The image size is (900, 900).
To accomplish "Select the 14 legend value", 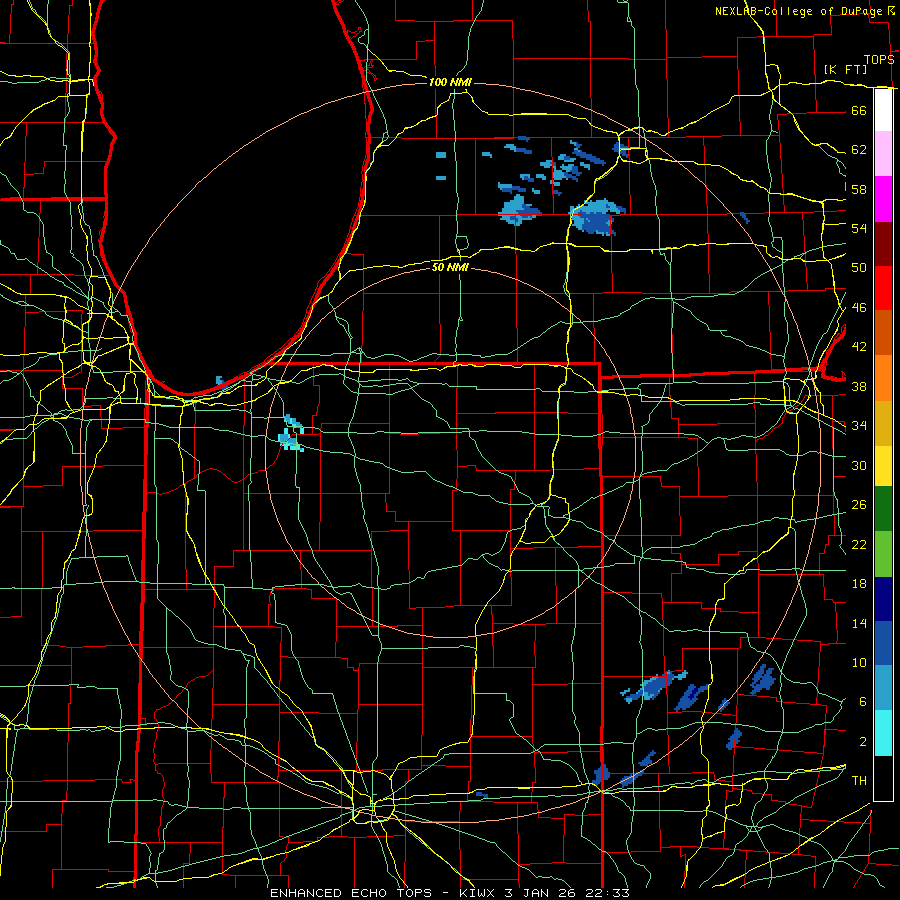I will [859, 623].
